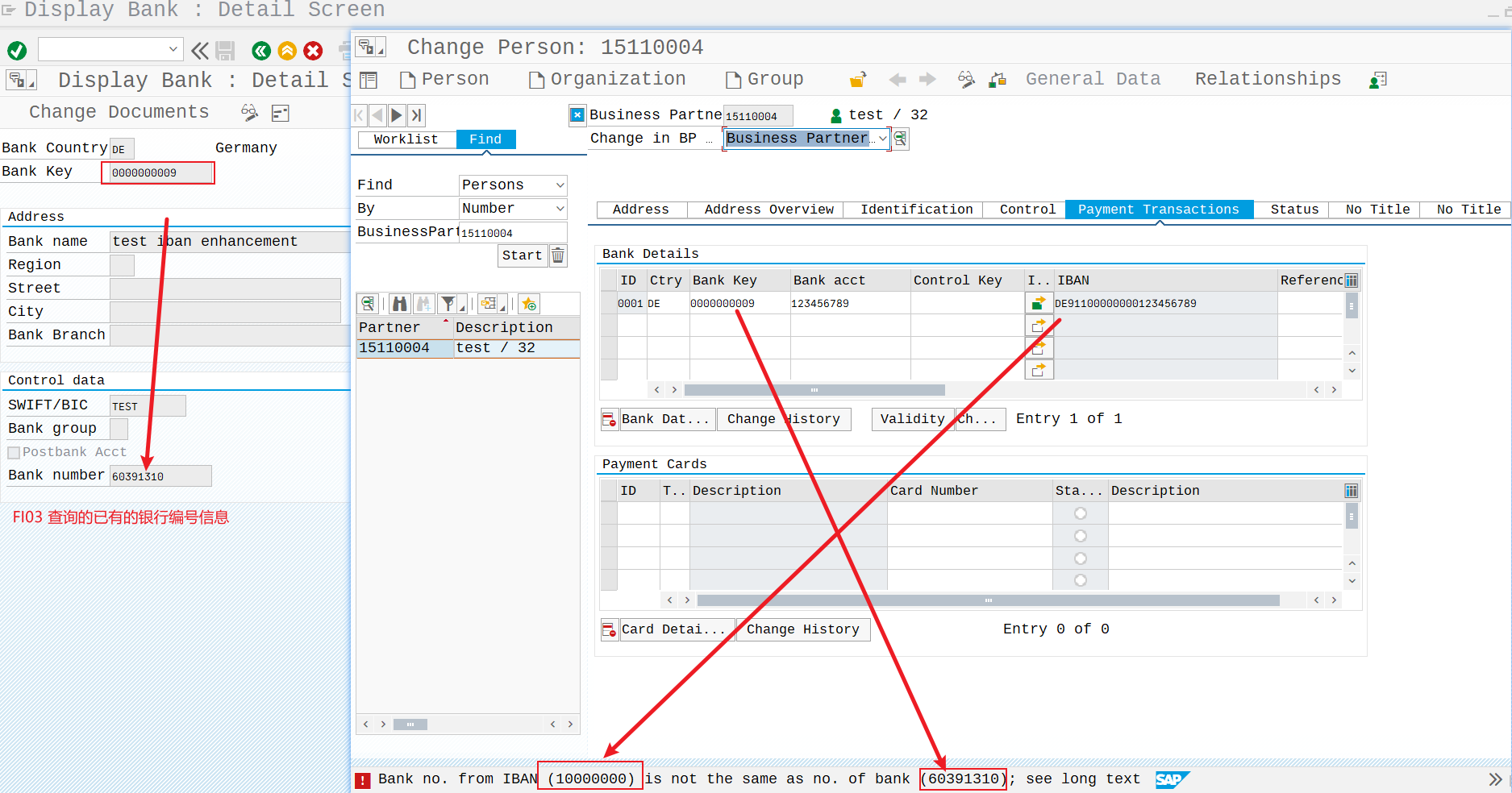Click the green Enter checkmark in Display Bank window
Screen dimensions: 1512x793
click(x=17, y=51)
